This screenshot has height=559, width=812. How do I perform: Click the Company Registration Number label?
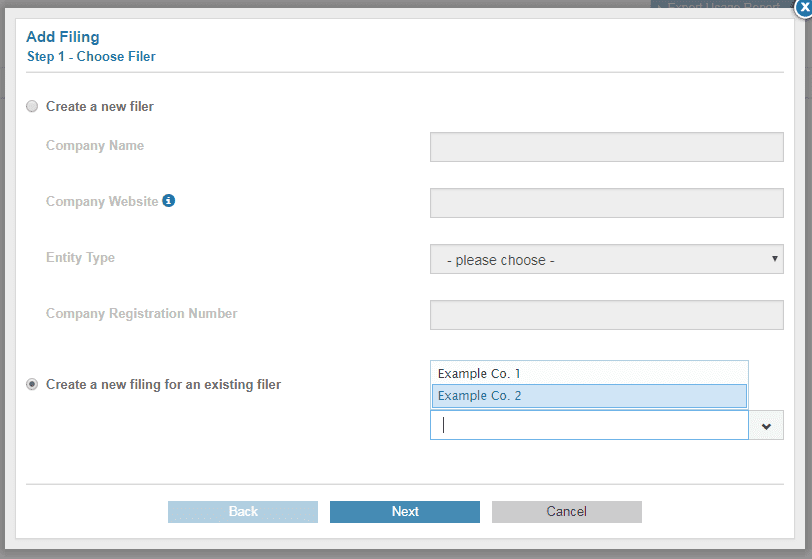coord(141,313)
